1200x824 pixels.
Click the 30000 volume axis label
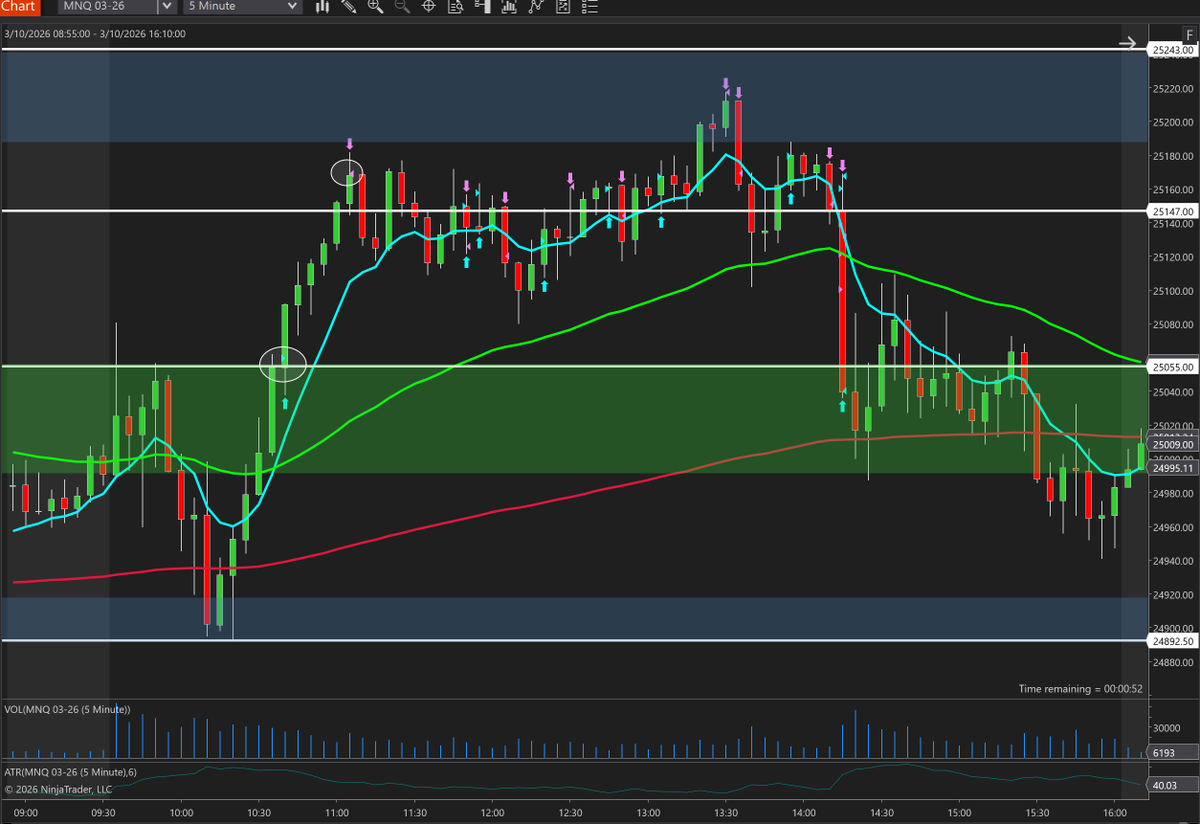[x=1168, y=728]
